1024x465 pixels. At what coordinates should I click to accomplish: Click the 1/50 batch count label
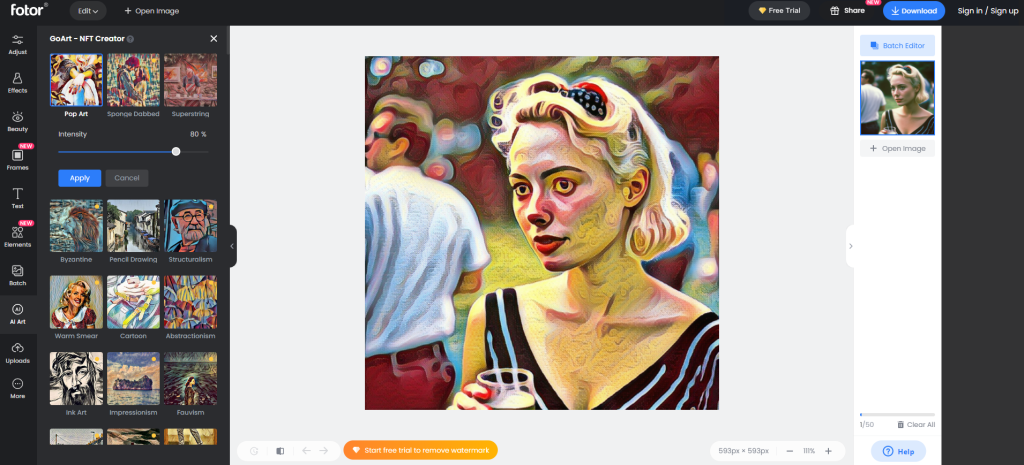click(x=867, y=425)
